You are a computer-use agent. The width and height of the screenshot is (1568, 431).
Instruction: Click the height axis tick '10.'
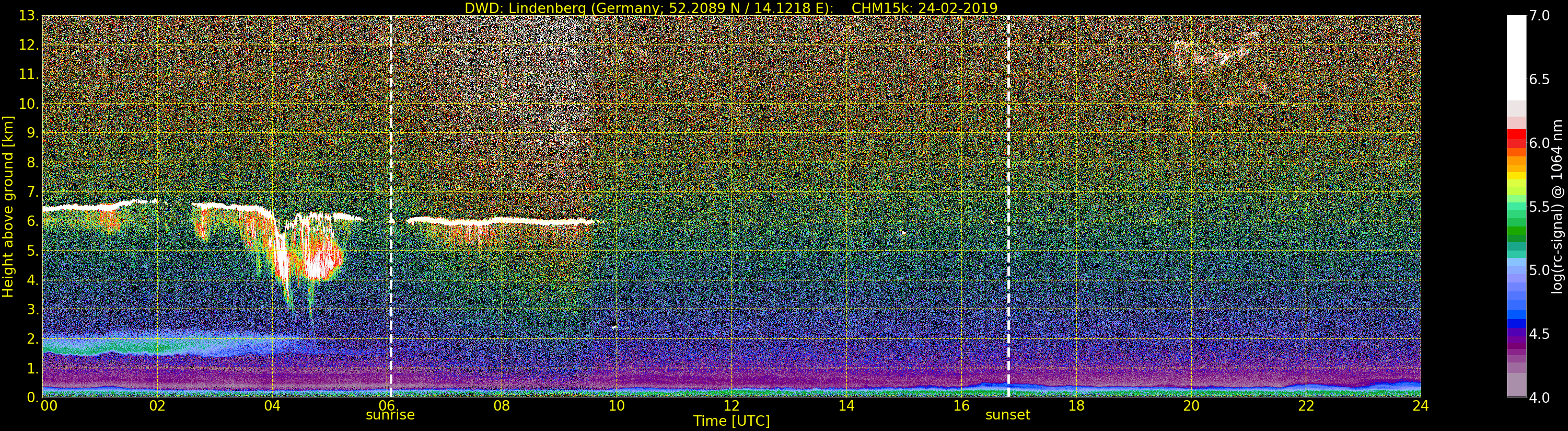click(29, 104)
